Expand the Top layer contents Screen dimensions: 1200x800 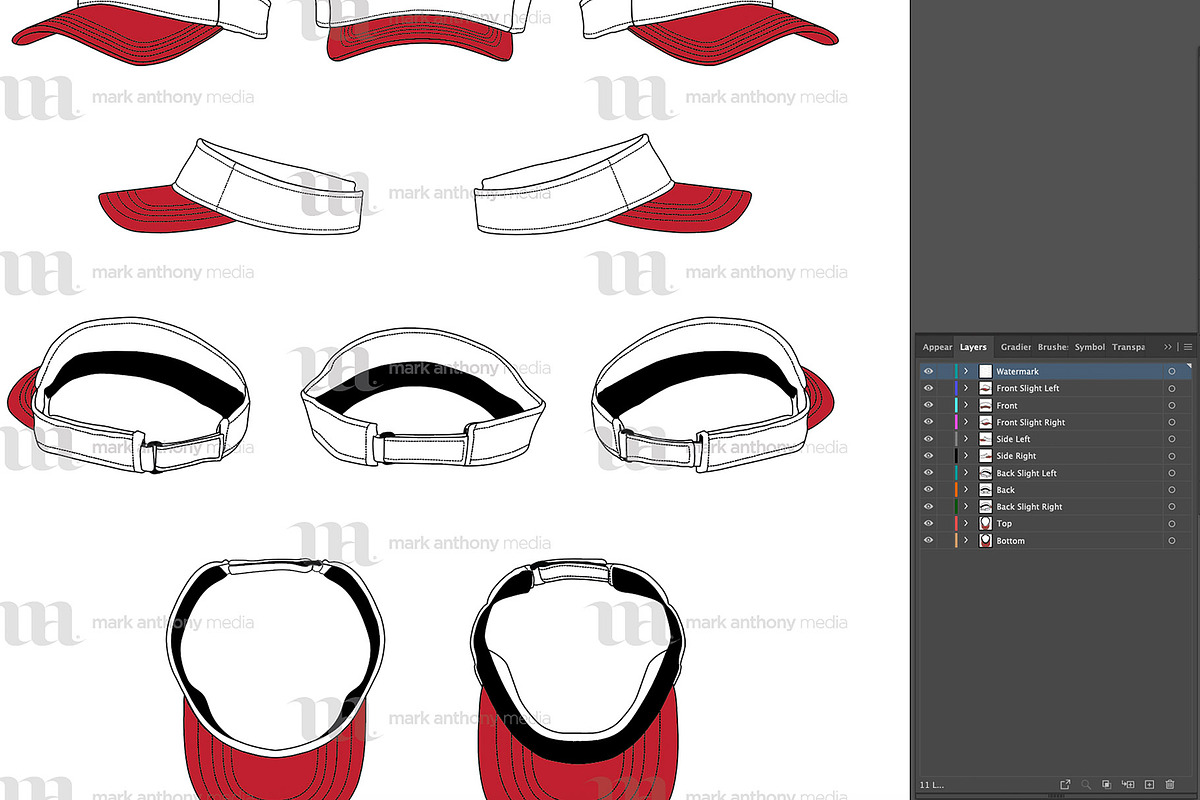[x=965, y=522]
